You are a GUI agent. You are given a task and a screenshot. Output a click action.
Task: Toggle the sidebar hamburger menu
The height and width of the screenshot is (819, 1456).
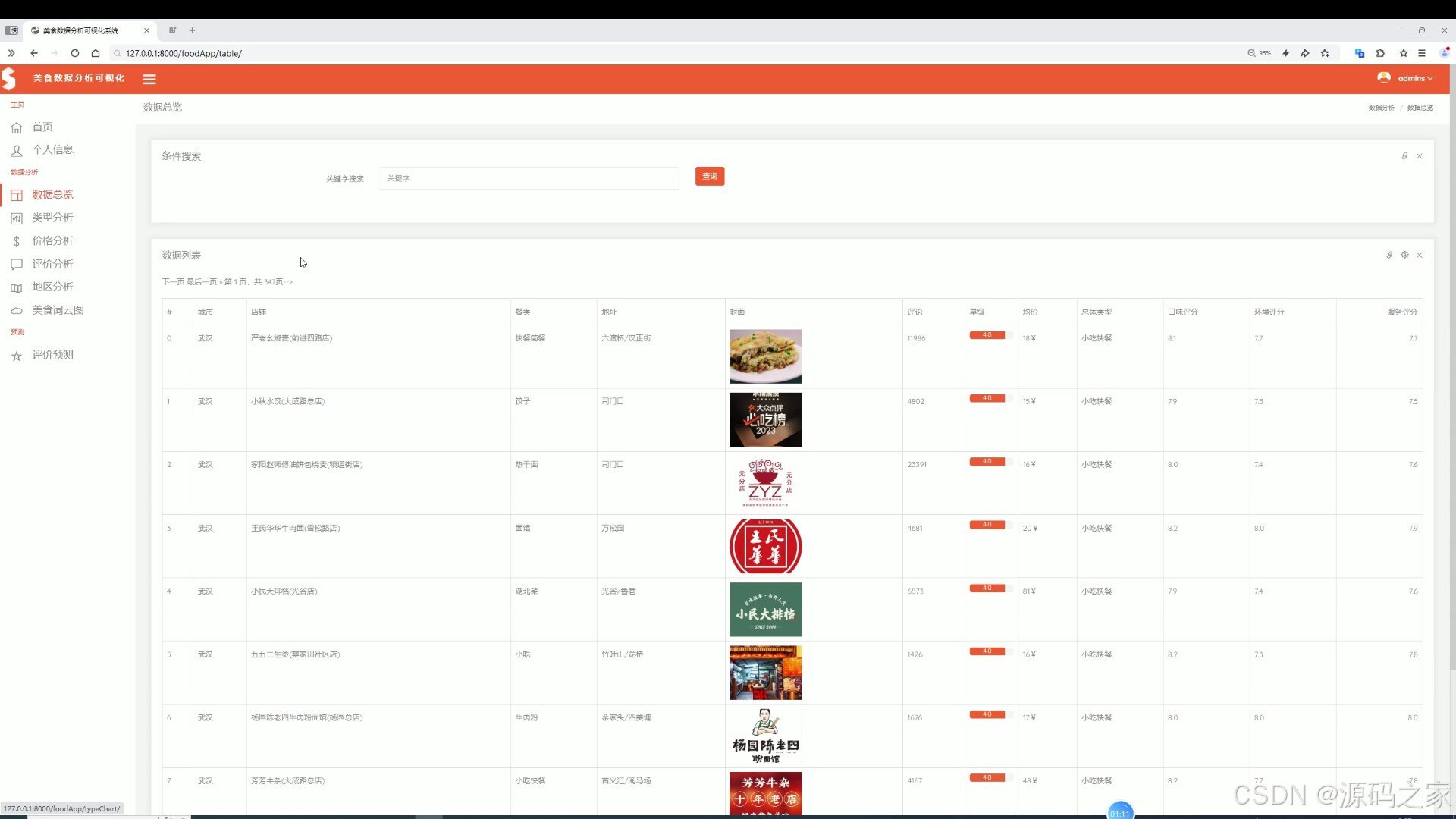[x=149, y=79]
